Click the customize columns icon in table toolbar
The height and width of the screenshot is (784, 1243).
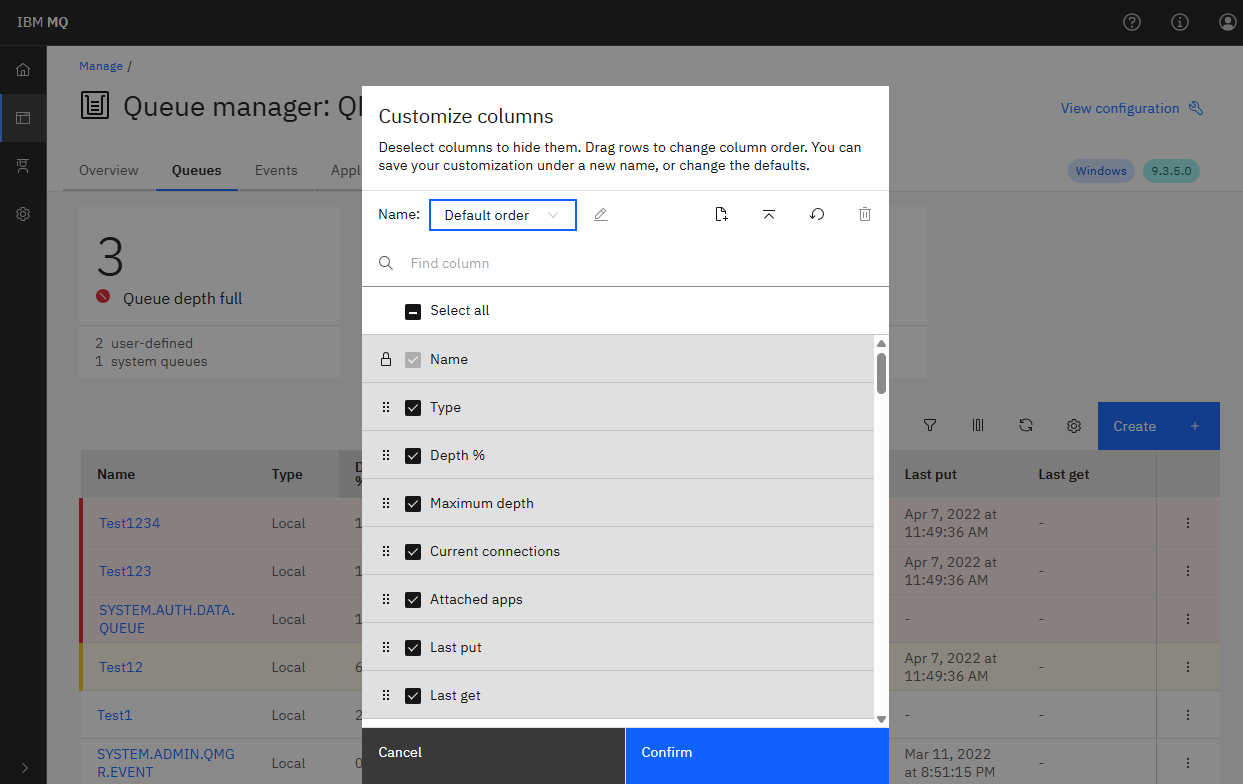pos(978,426)
